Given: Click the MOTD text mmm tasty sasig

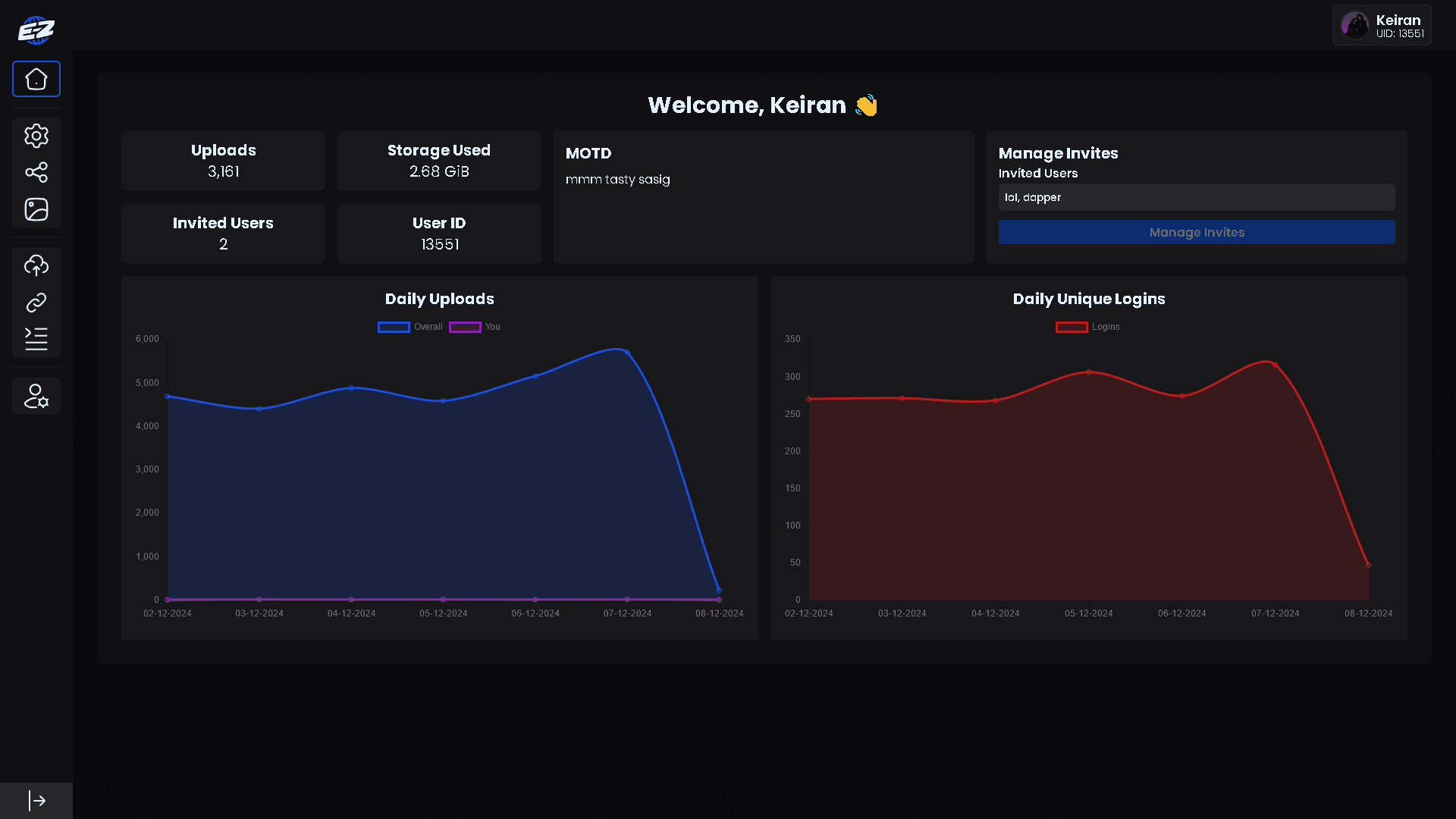Looking at the screenshot, I should [618, 180].
